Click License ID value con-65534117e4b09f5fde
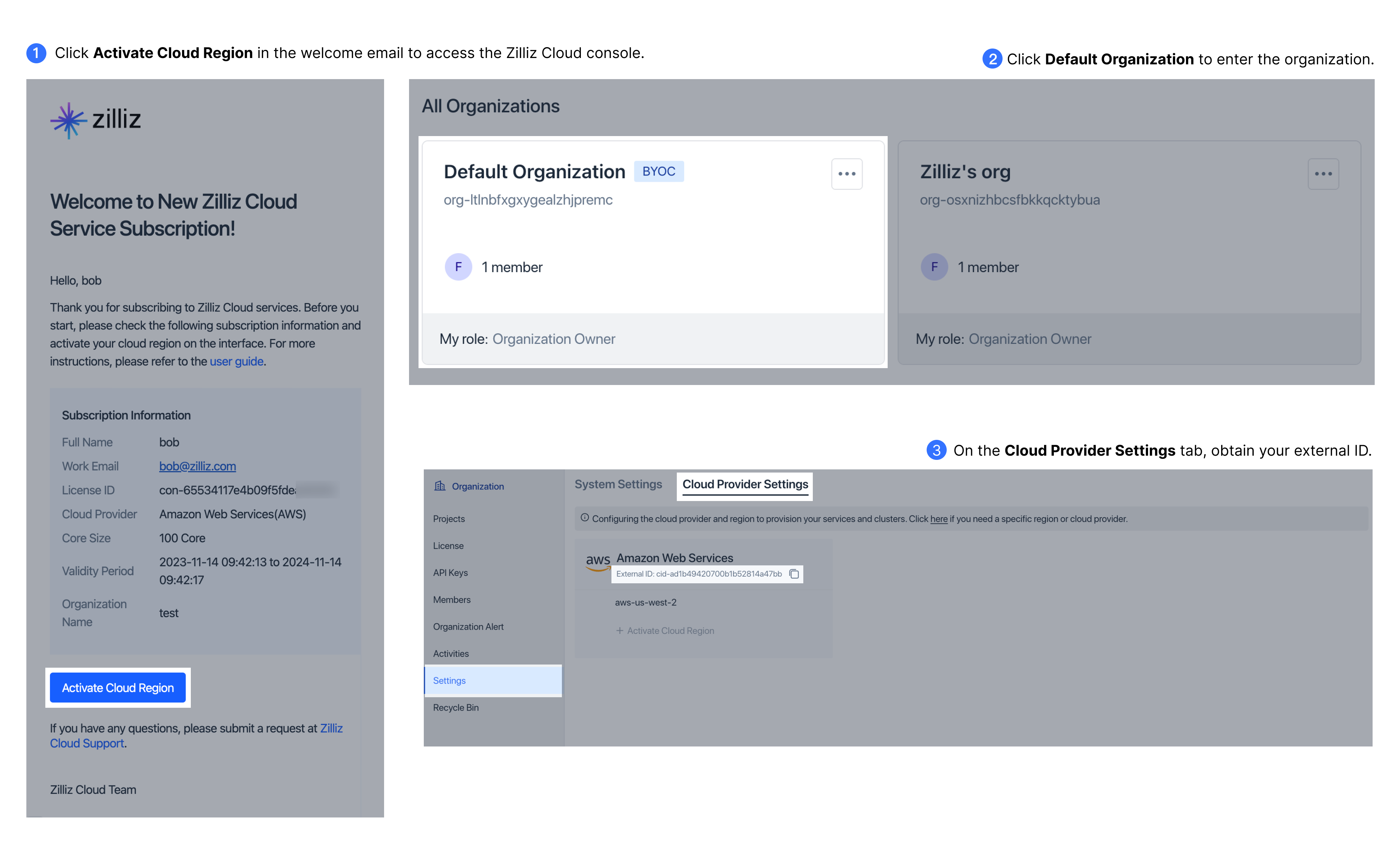This screenshot has height=847, width=1400. coord(227,490)
